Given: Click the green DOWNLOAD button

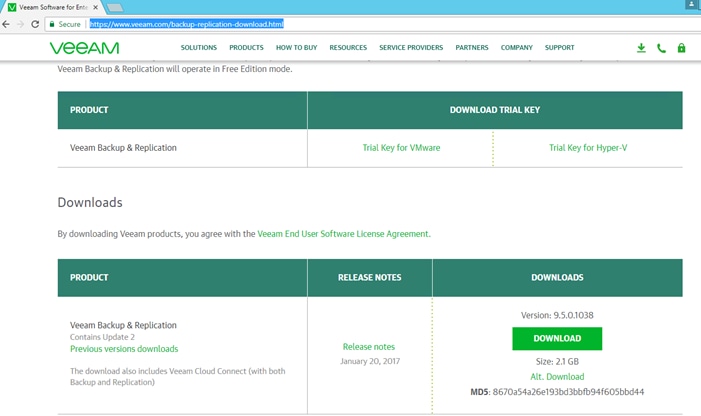Looking at the screenshot, I should pos(557,338).
